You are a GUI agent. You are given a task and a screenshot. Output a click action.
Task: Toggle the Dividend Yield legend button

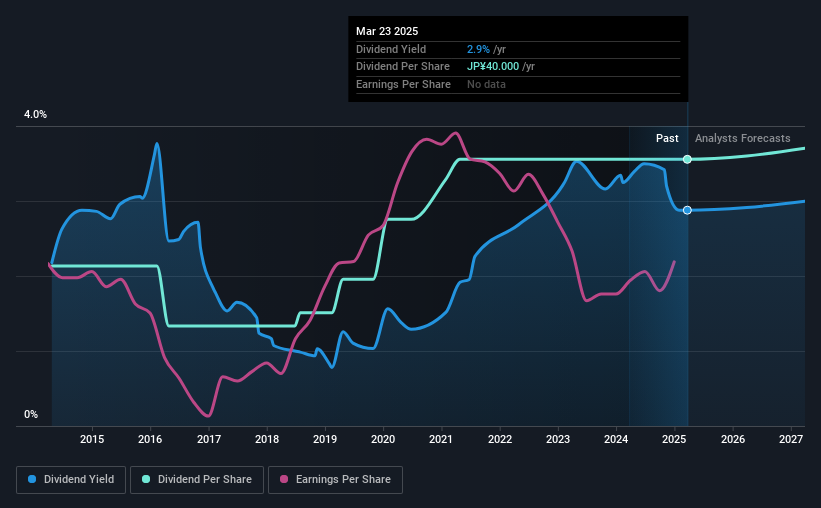71,480
